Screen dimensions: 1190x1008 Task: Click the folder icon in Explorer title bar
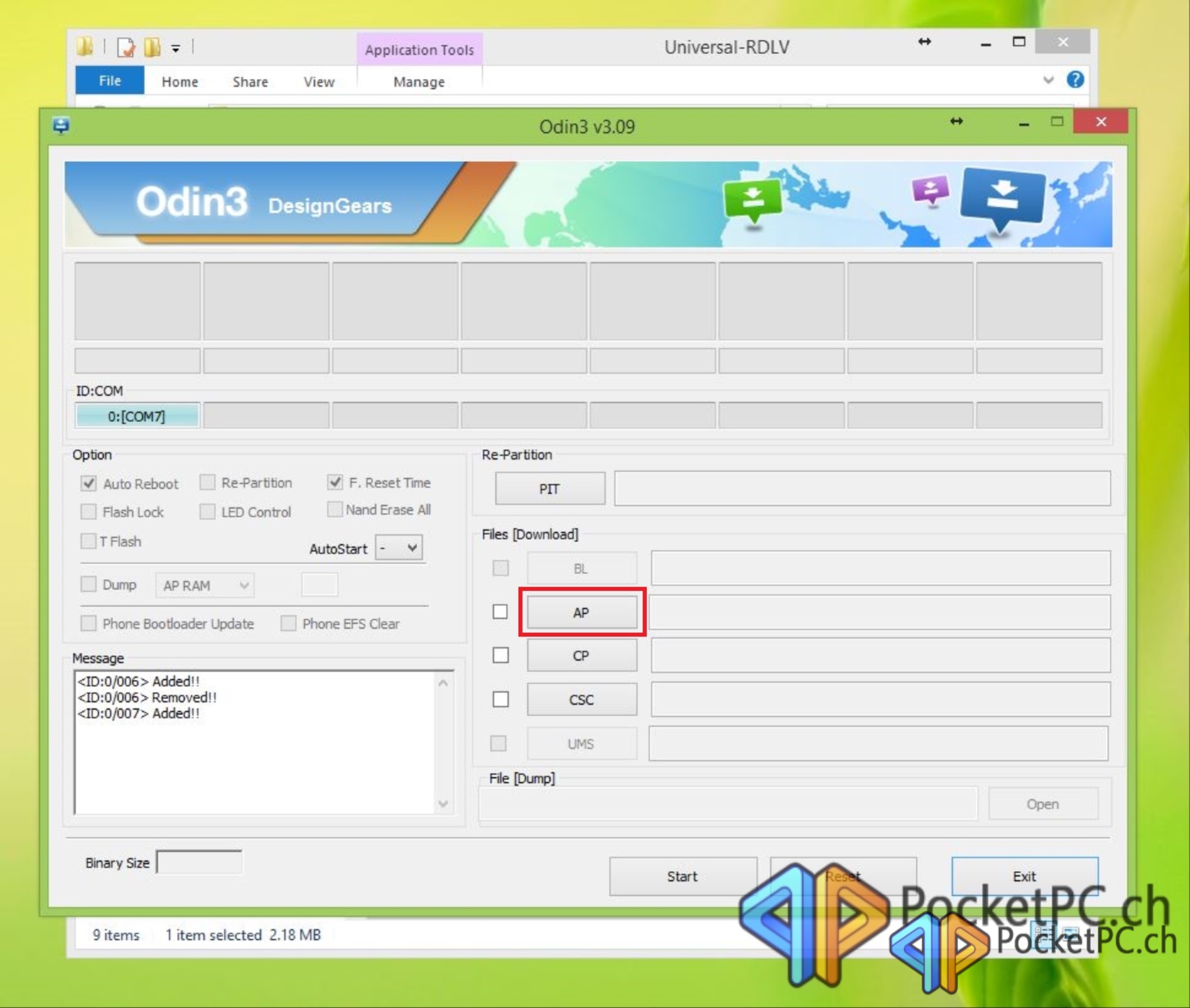[x=85, y=47]
